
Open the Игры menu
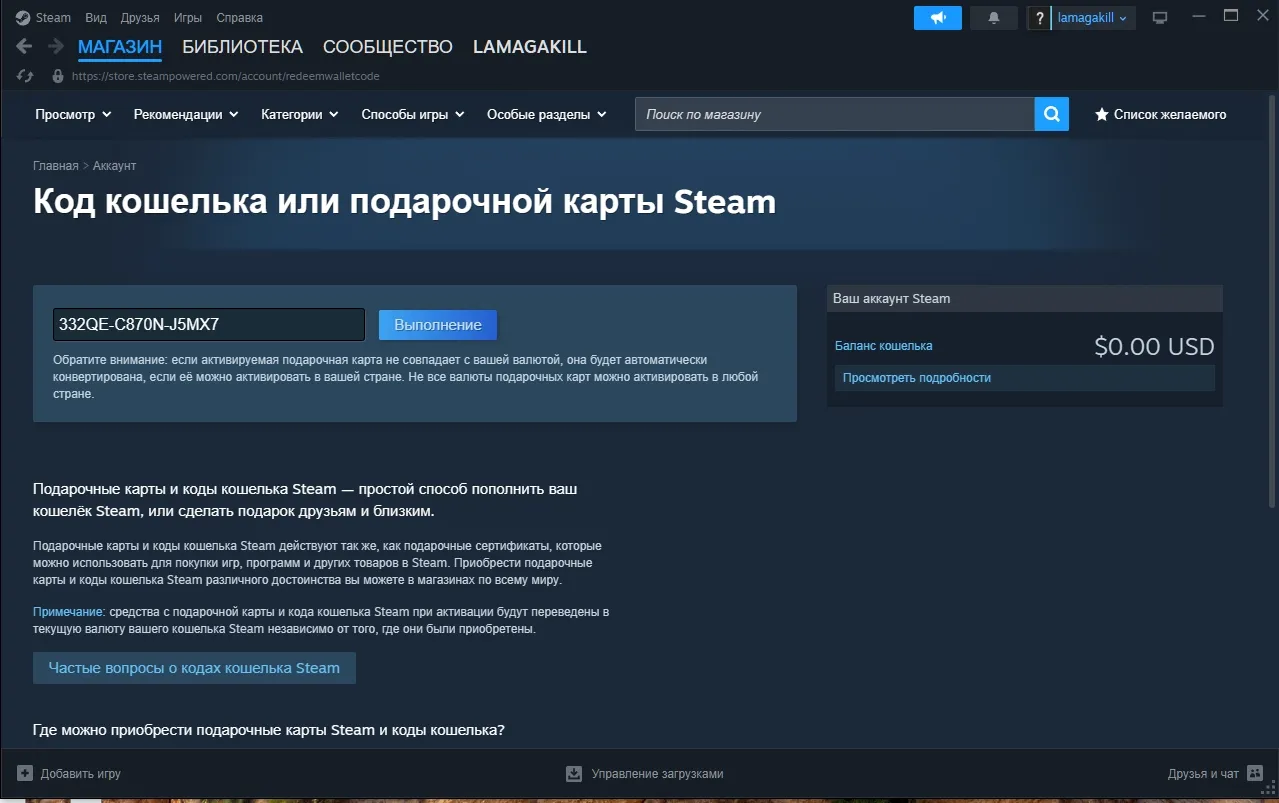[x=188, y=18]
